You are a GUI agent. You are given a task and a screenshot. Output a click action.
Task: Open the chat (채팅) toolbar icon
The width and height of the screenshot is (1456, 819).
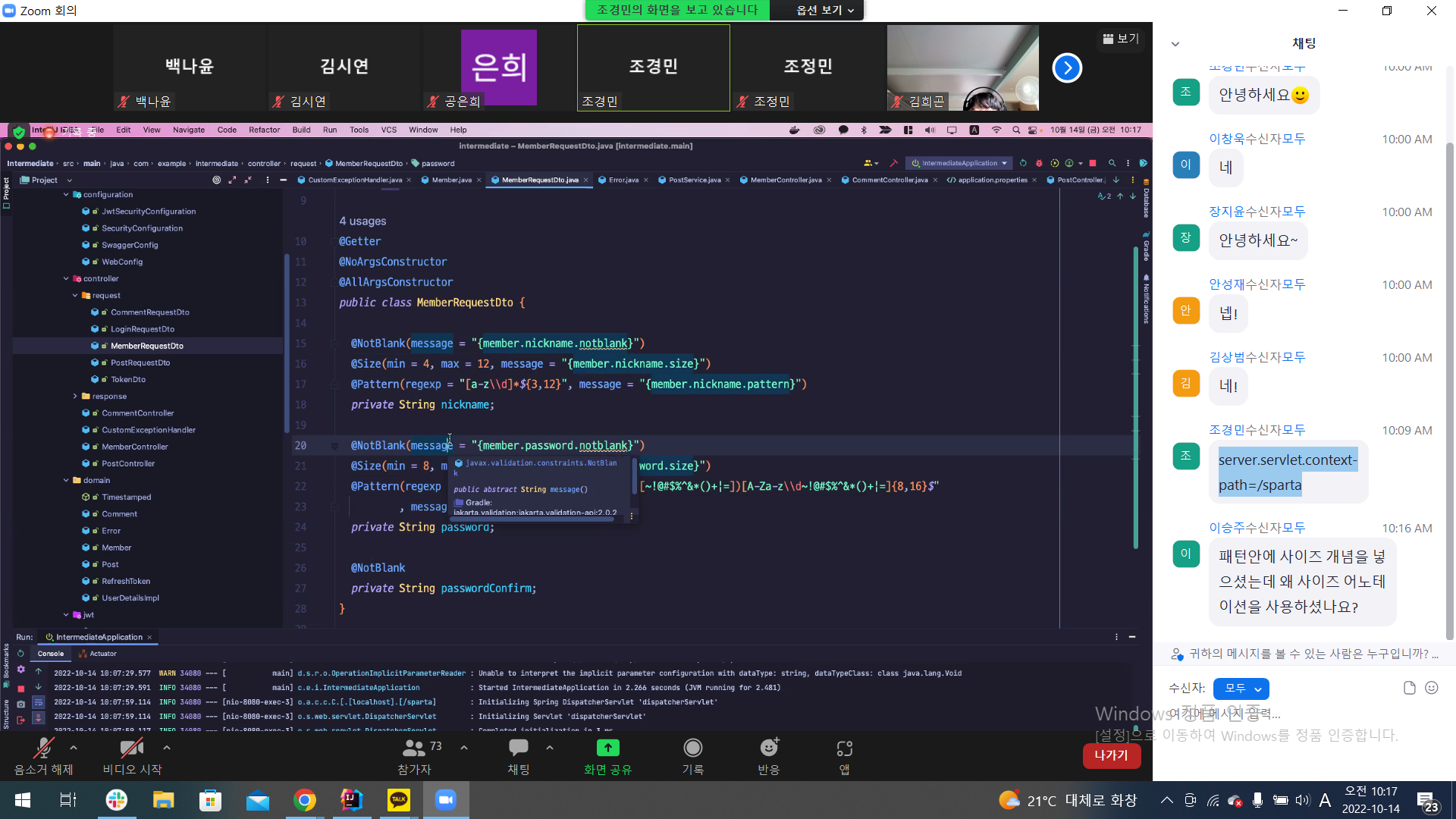pyautogui.click(x=519, y=749)
